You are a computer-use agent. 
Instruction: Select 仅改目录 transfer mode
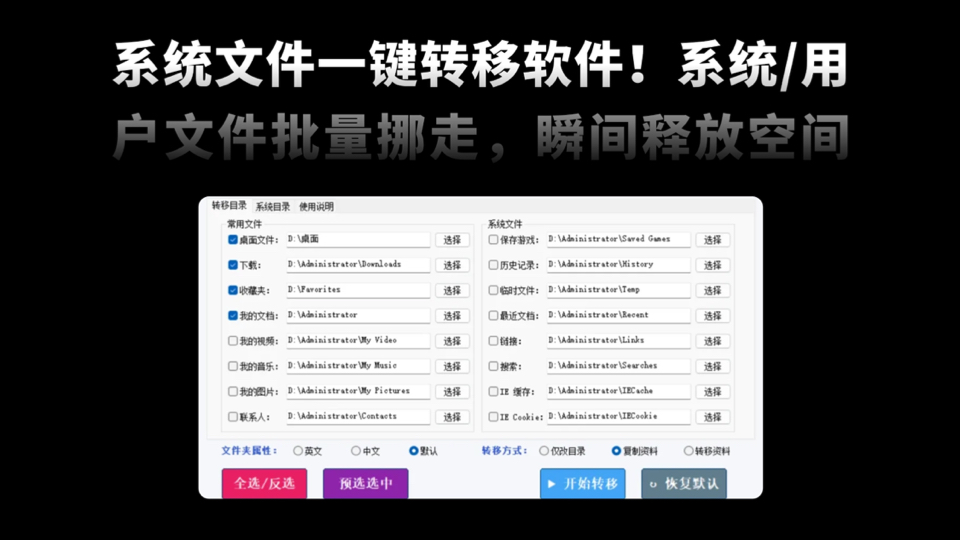544,451
